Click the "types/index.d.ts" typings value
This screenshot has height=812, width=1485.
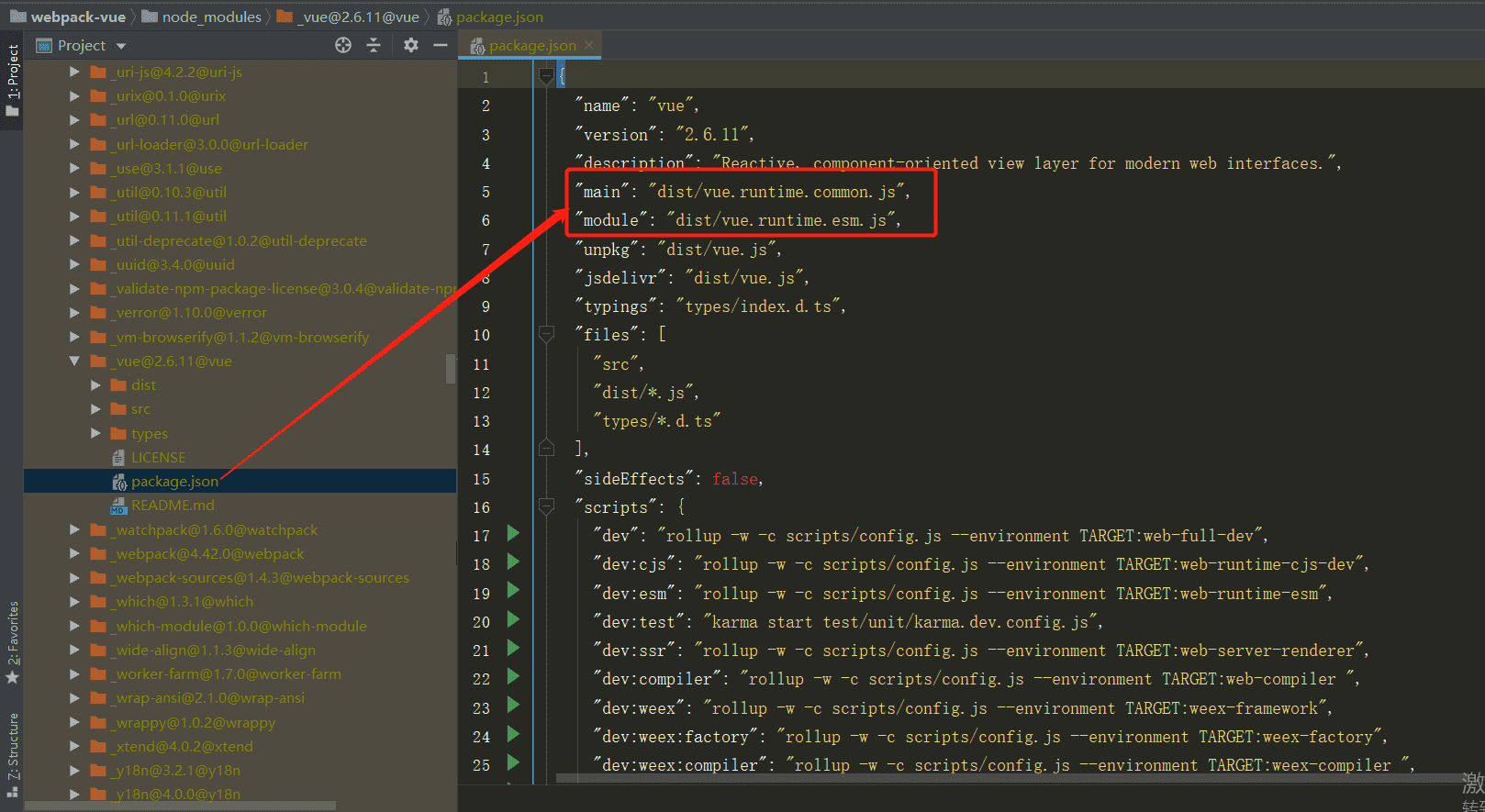pyautogui.click(x=758, y=306)
